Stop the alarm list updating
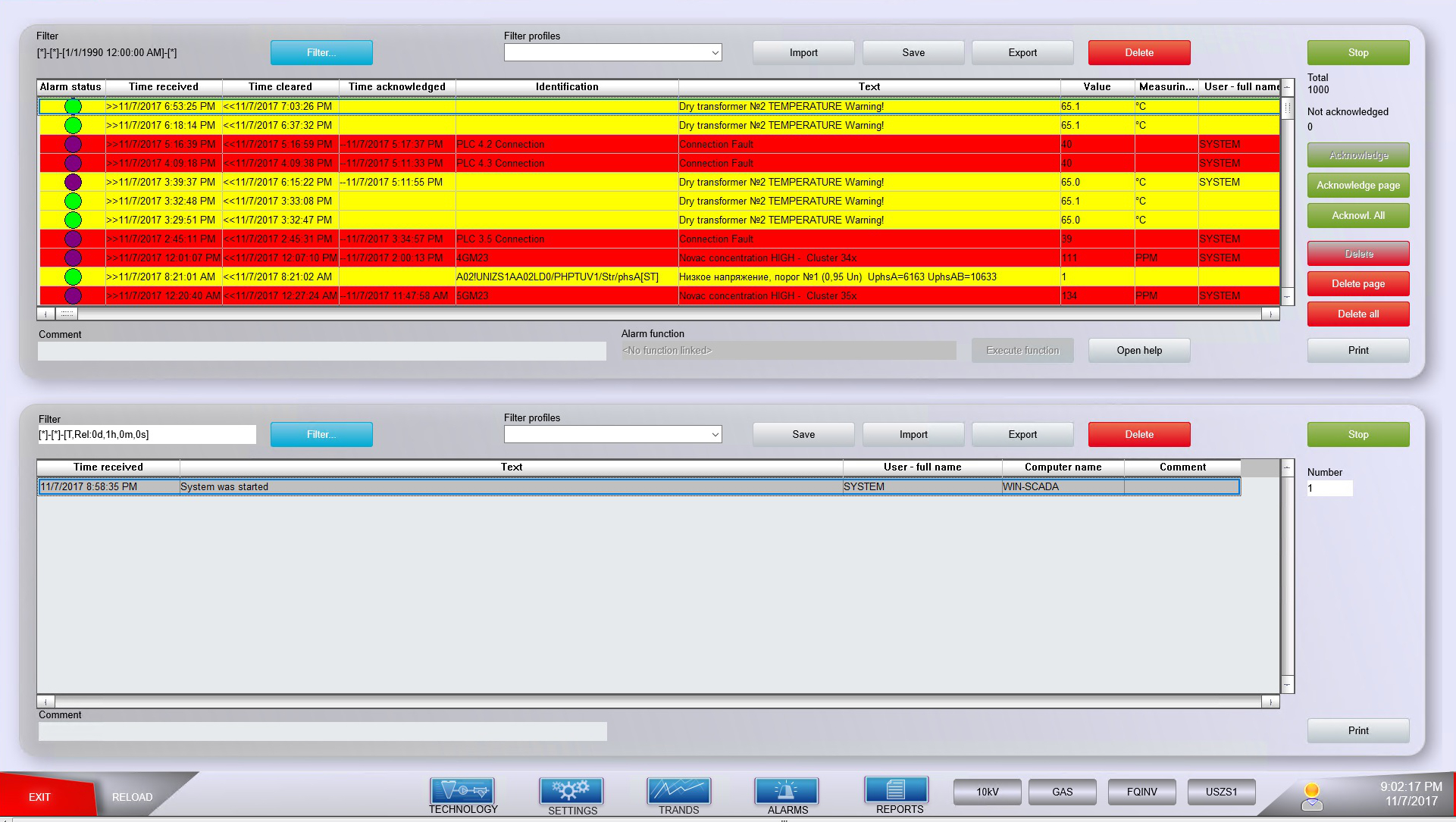This screenshot has width=1456, height=822. tap(1357, 53)
